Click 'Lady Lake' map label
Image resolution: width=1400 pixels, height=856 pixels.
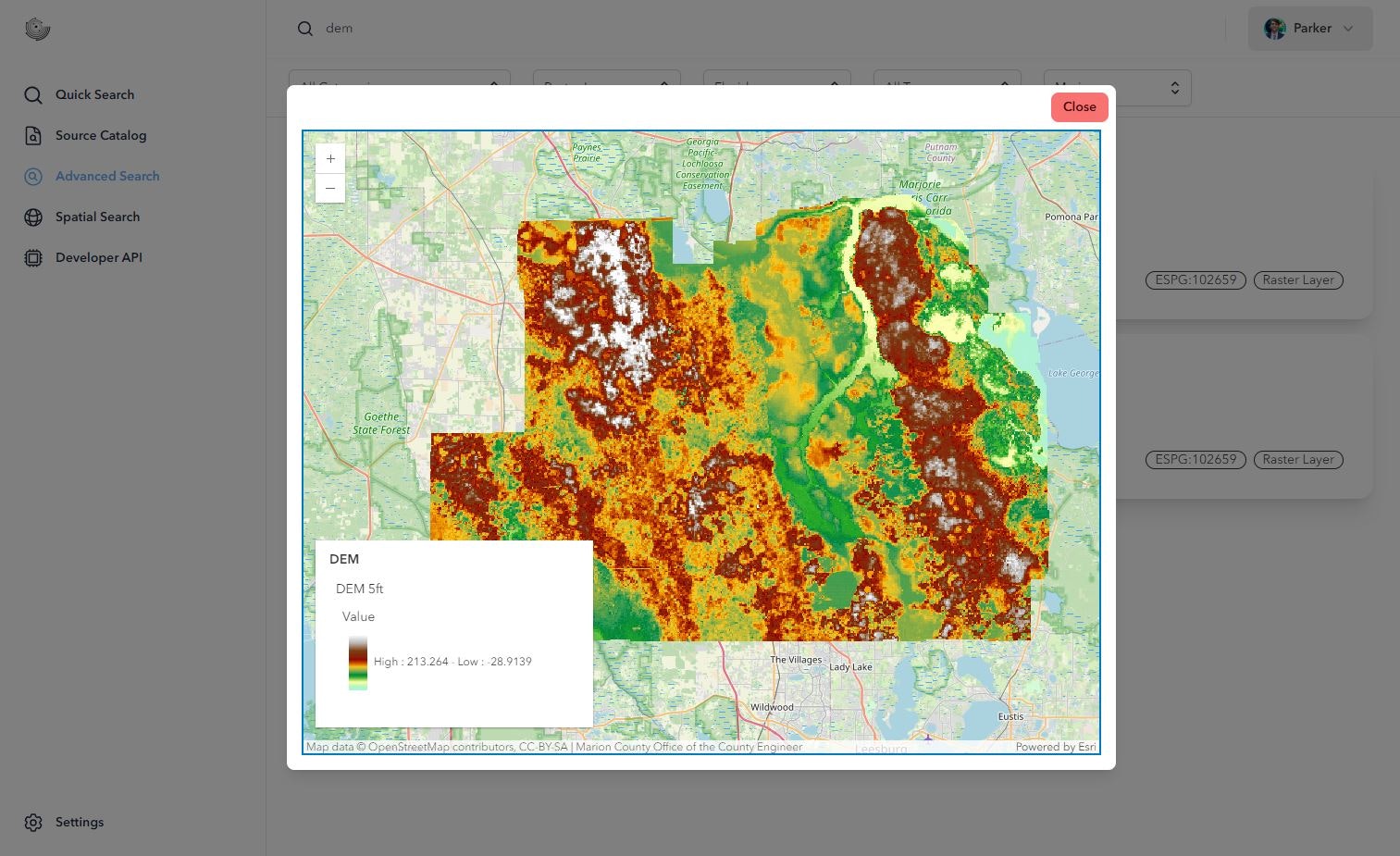(850, 667)
